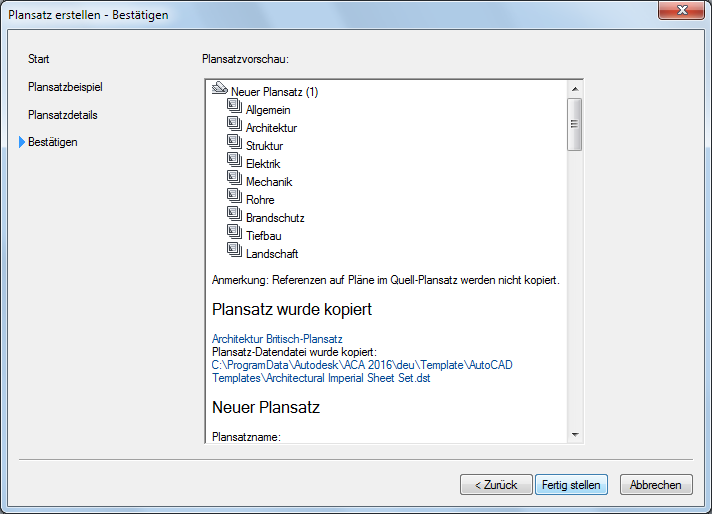Click the preview scrollbar up arrow
This screenshot has height=514, width=712.
(575, 89)
